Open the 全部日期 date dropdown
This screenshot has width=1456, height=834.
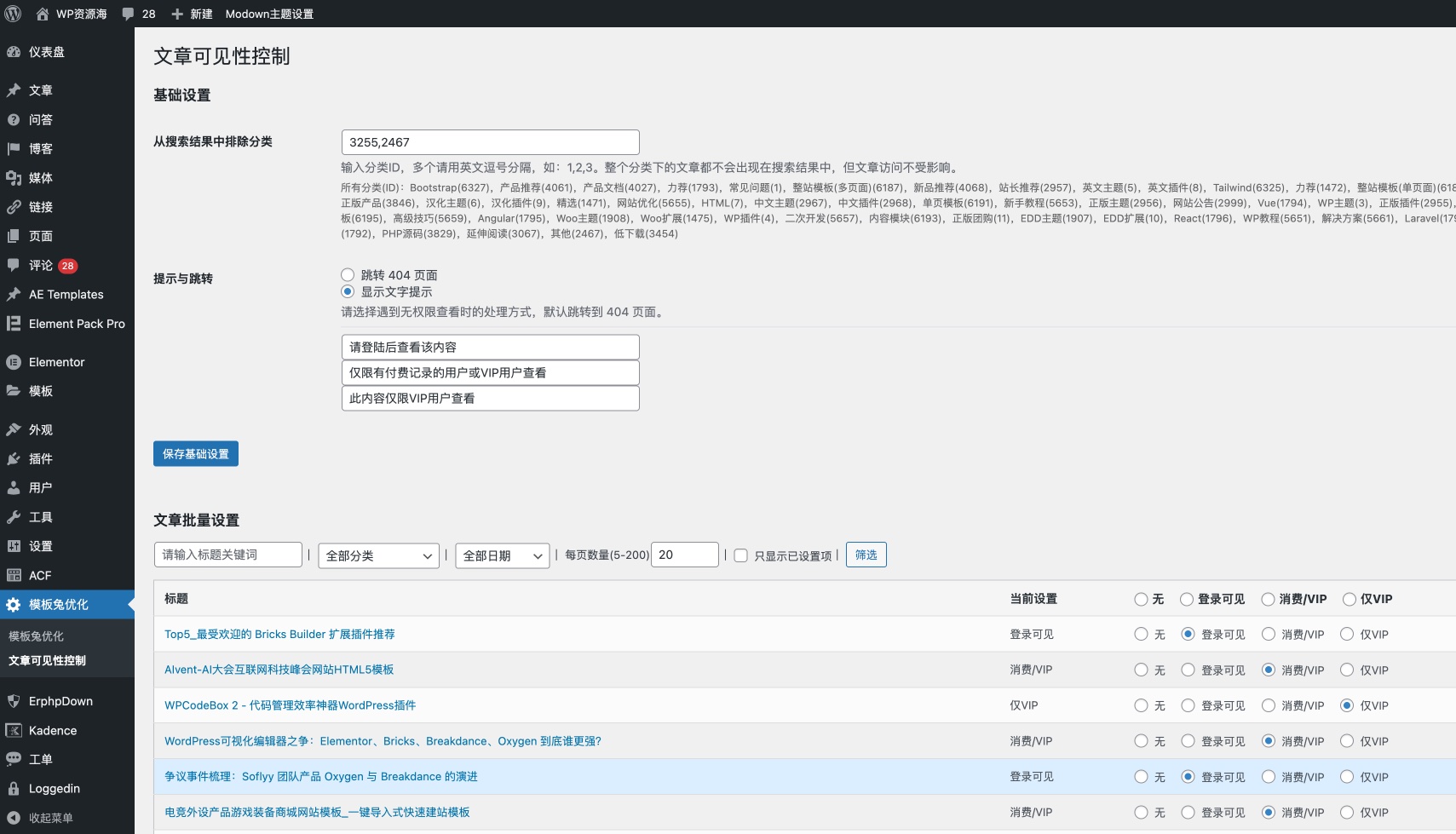coord(503,555)
